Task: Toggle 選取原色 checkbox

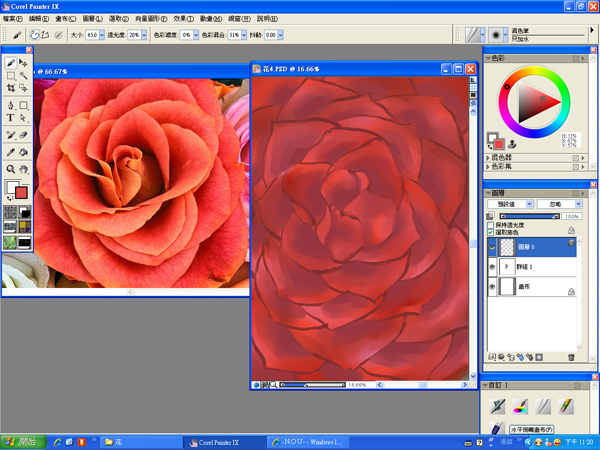Action: [x=493, y=231]
